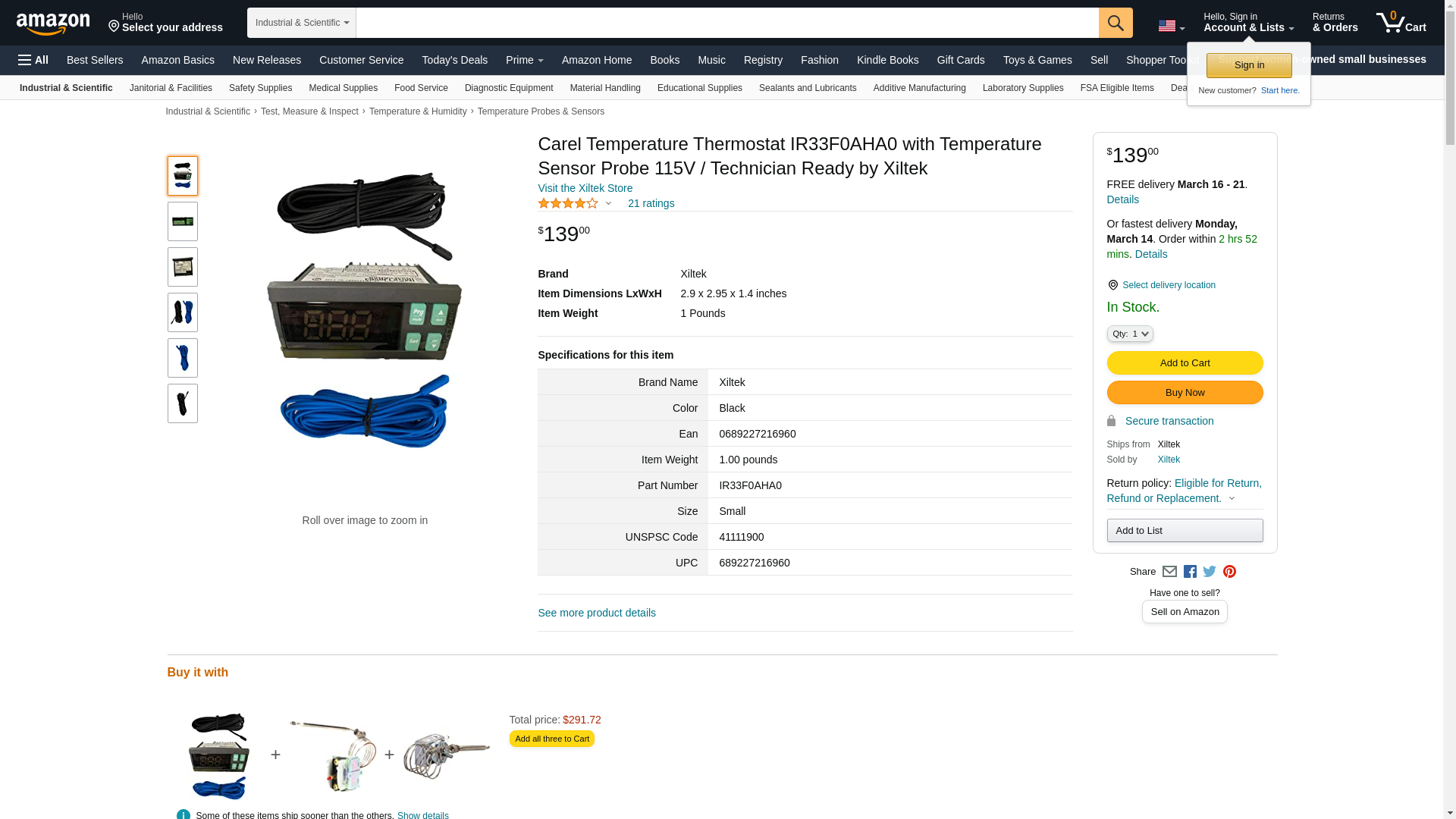The image size is (1456, 819).
Task: Open the Qty quantity dropdown
Action: pyautogui.click(x=1129, y=334)
